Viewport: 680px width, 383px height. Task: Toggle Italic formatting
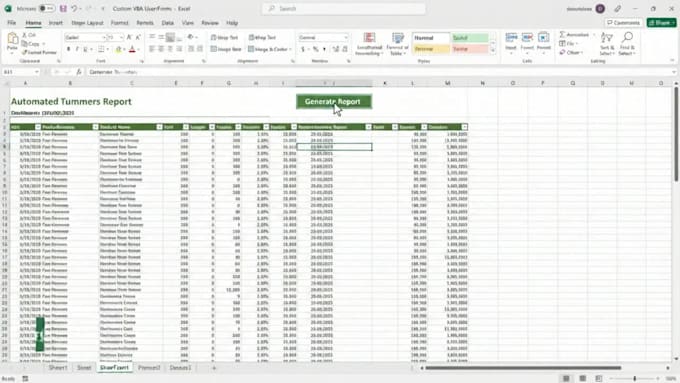click(x=77, y=49)
